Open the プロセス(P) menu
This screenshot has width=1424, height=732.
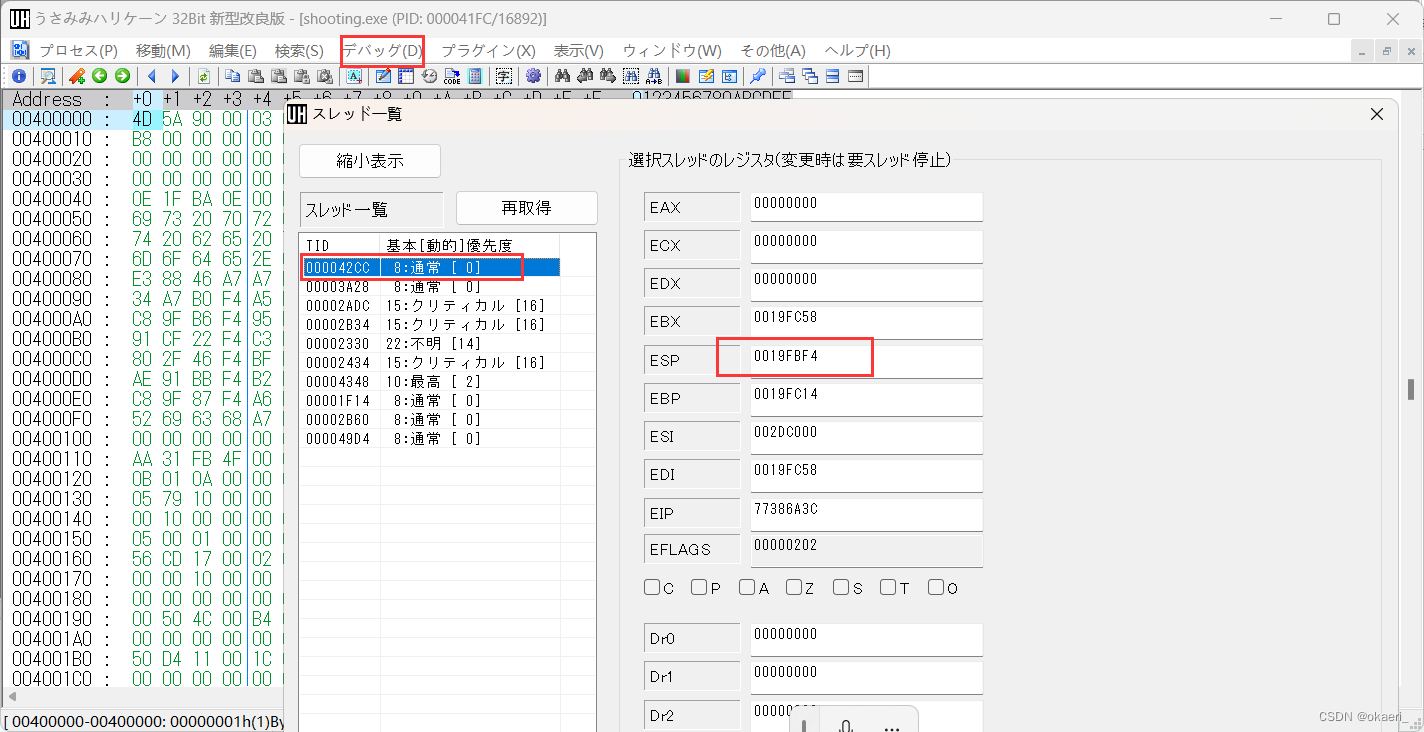pyautogui.click(x=78, y=50)
